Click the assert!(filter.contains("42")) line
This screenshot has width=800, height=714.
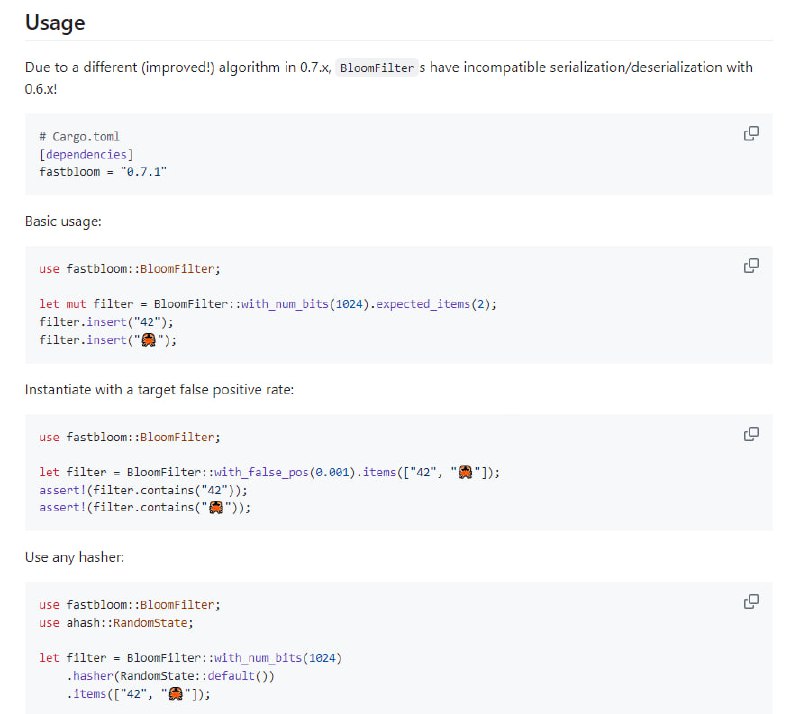click(142, 490)
